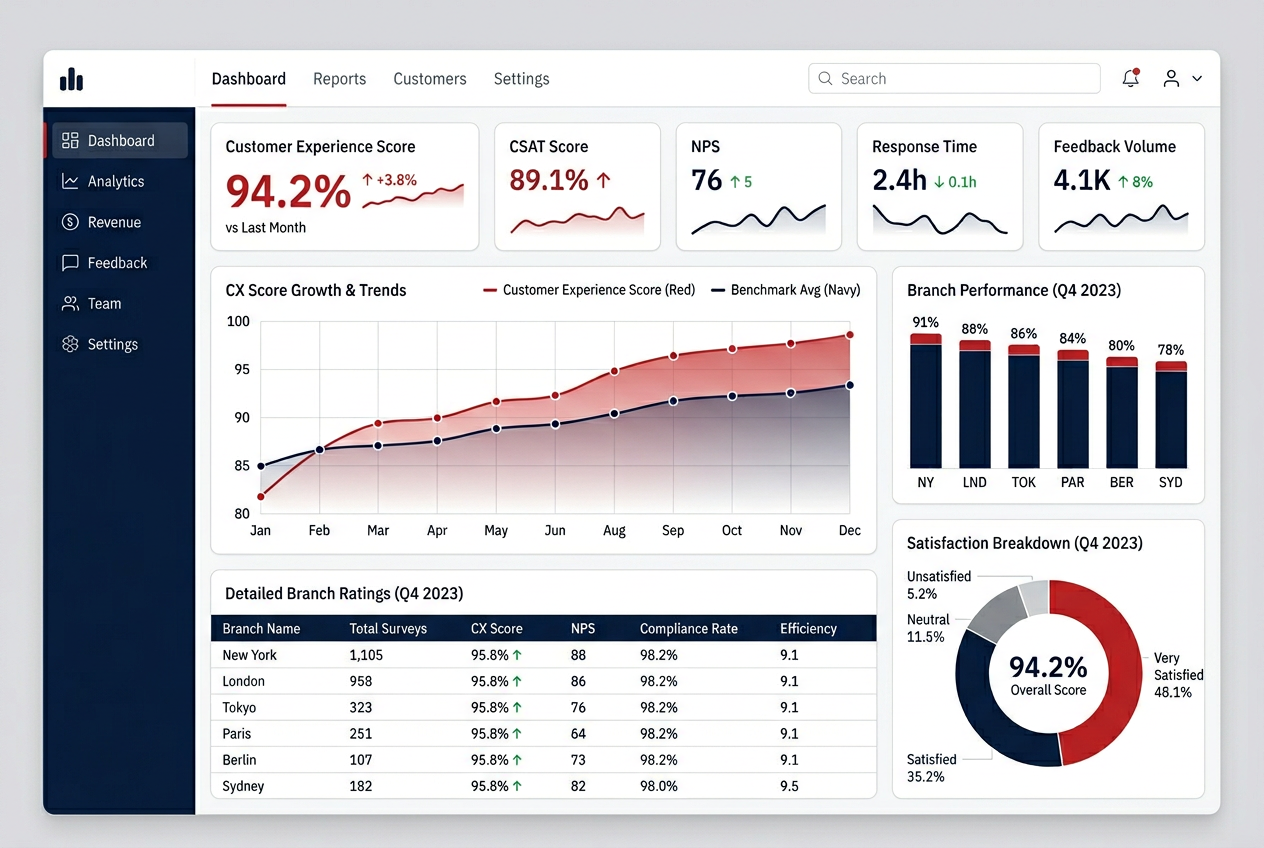
Task: Sort by CX Score column header
Action: pos(497,629)
